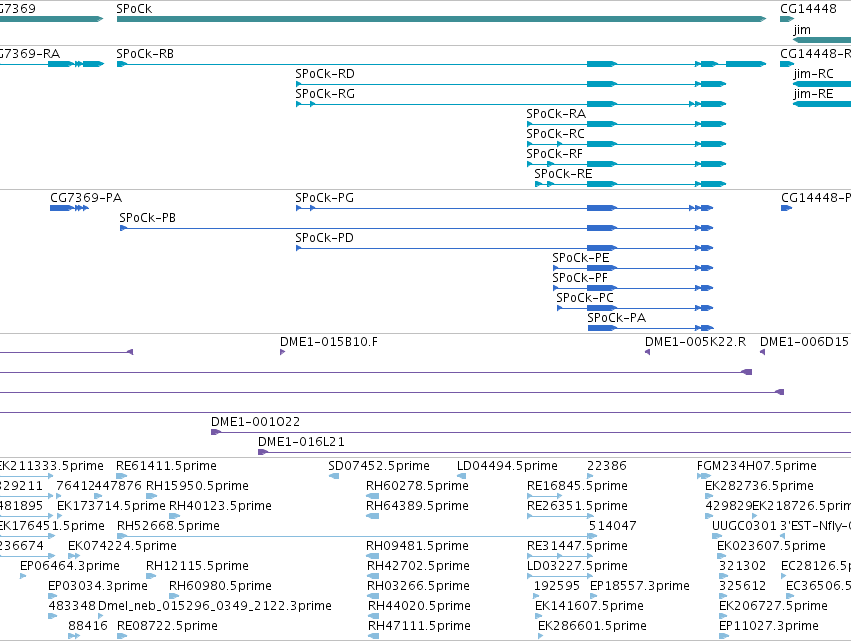Select the EK074224.5prime EST label
The height and width of the screenshot is (641, 851).
coord(122,546)
